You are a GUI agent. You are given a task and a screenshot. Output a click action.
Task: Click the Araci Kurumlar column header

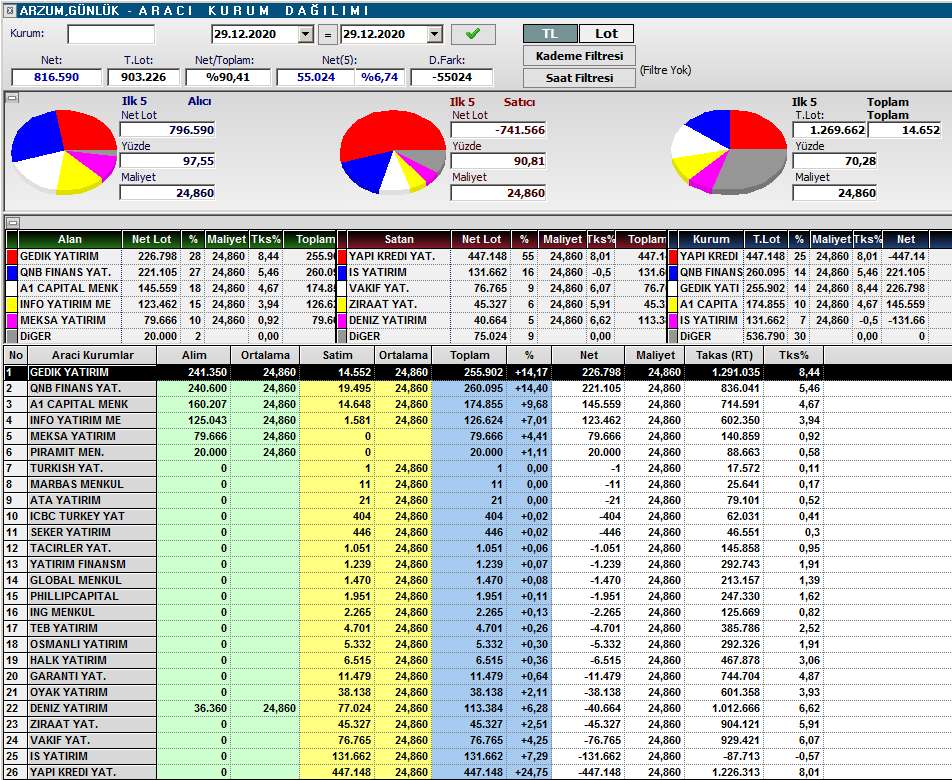point(92,355)
